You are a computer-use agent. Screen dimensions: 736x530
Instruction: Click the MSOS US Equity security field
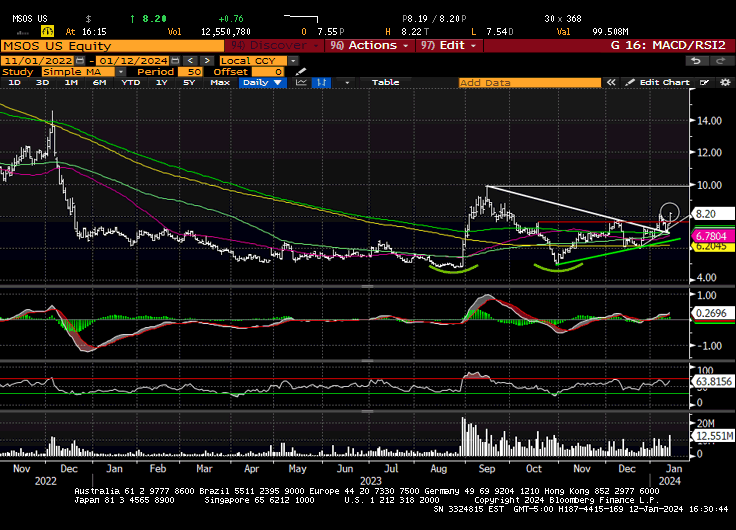coord(112,46)
